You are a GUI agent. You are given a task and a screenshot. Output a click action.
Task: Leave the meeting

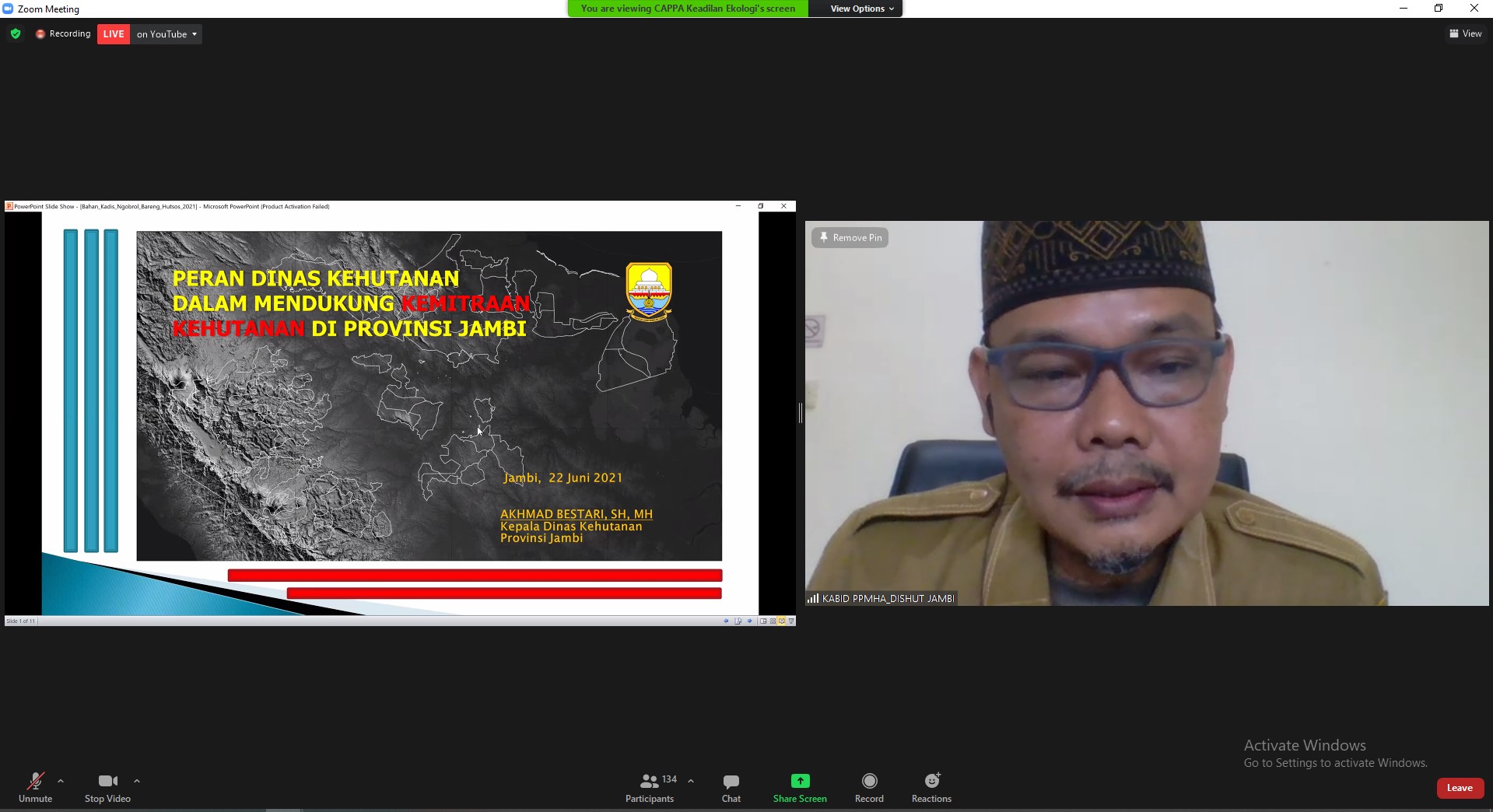(x=1459, y=788)
